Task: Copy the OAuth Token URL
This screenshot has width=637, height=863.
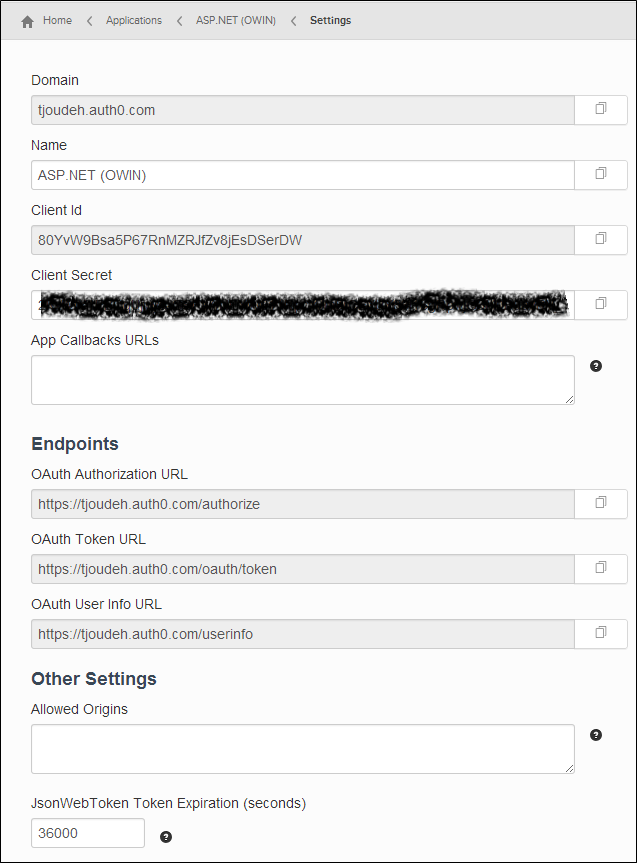Action: 601,569
